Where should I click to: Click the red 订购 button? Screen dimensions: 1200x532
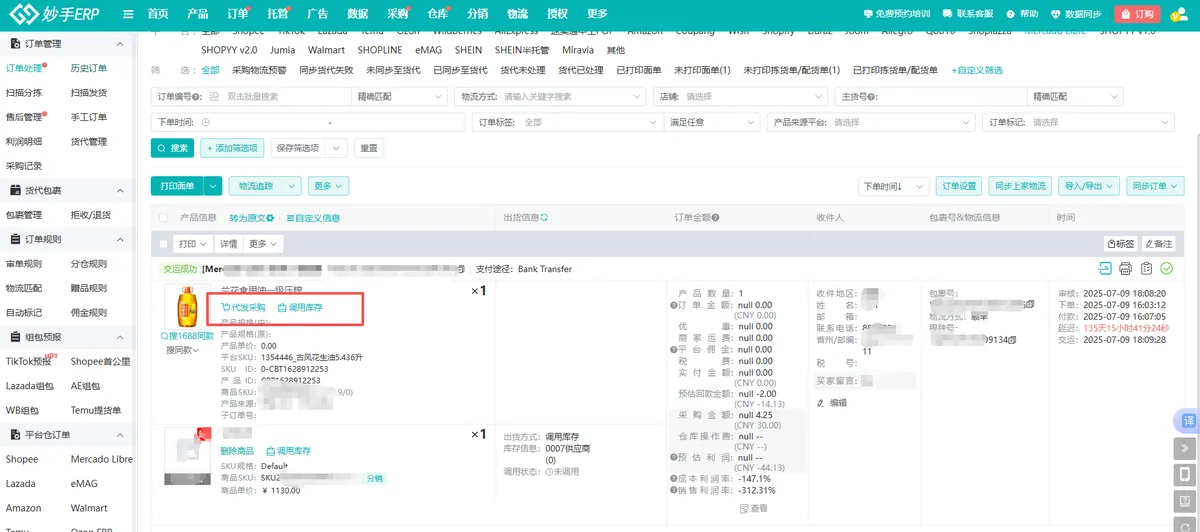[x=1137, y=14]
